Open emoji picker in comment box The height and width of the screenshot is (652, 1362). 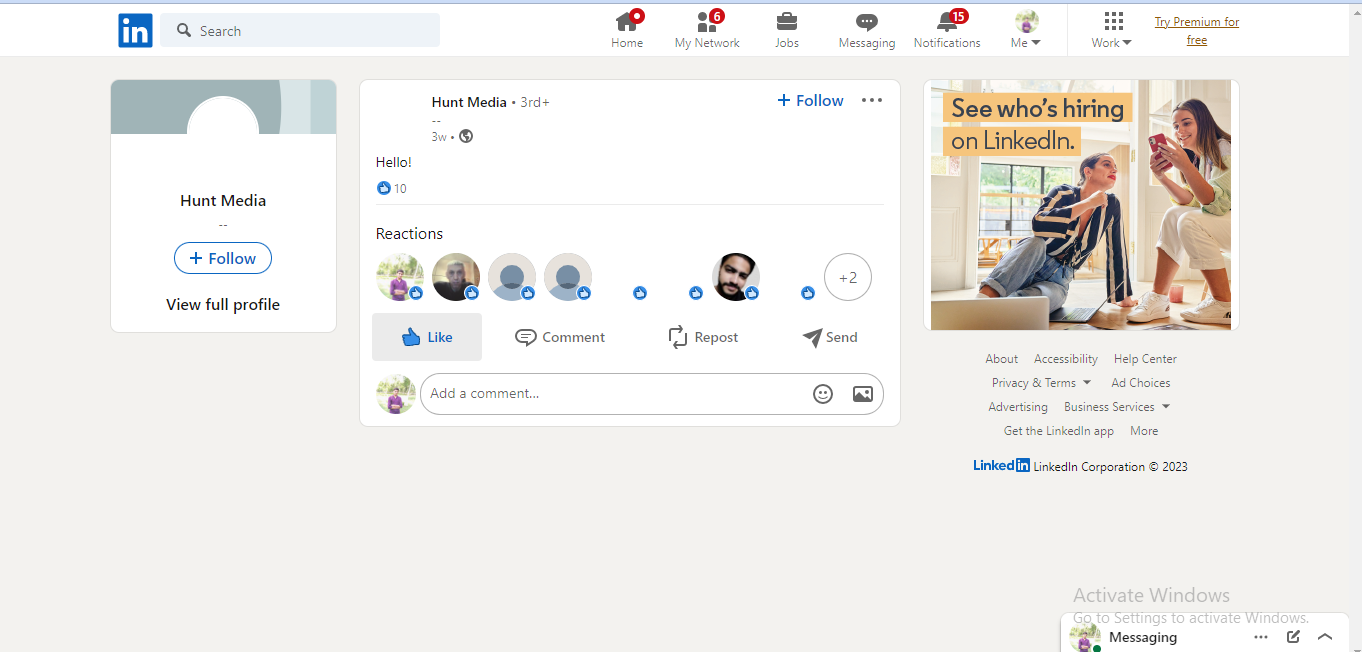pyautogui.click(x=823, y=394)
